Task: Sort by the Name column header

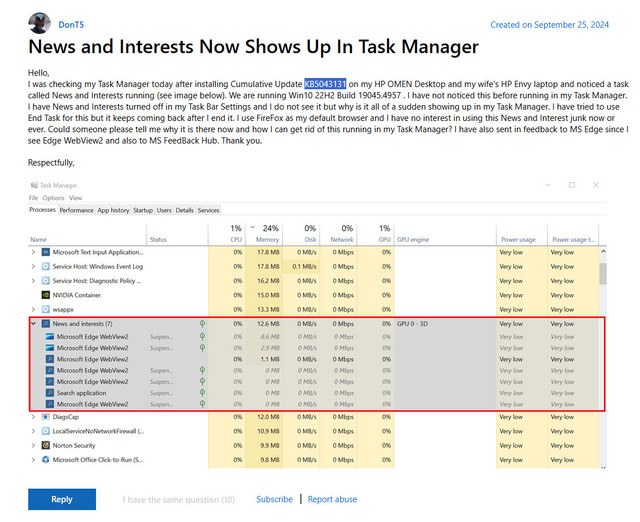Action: (x=38, y=240)
